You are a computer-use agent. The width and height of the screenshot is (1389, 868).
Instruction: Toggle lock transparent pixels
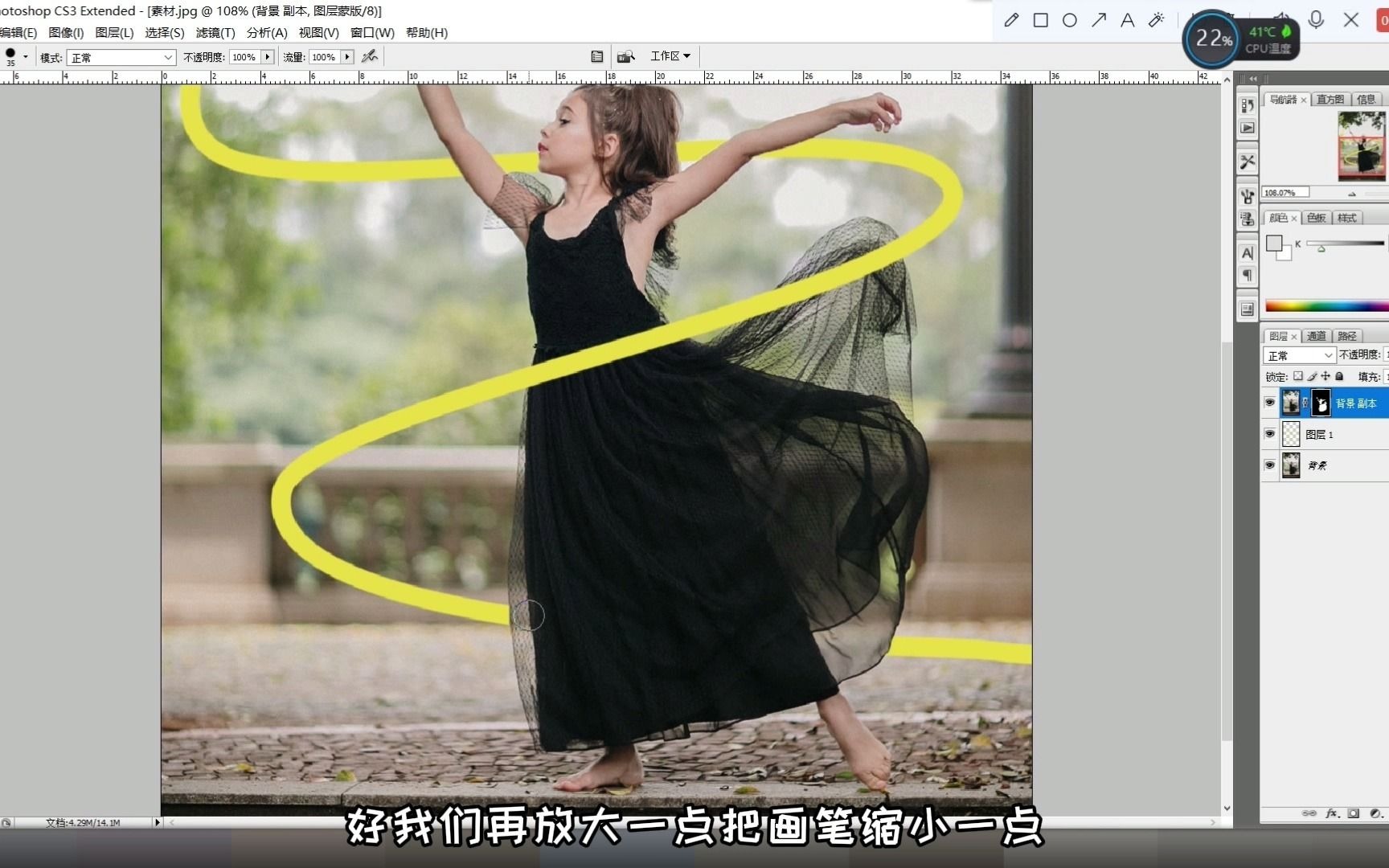click(1298, 376)
